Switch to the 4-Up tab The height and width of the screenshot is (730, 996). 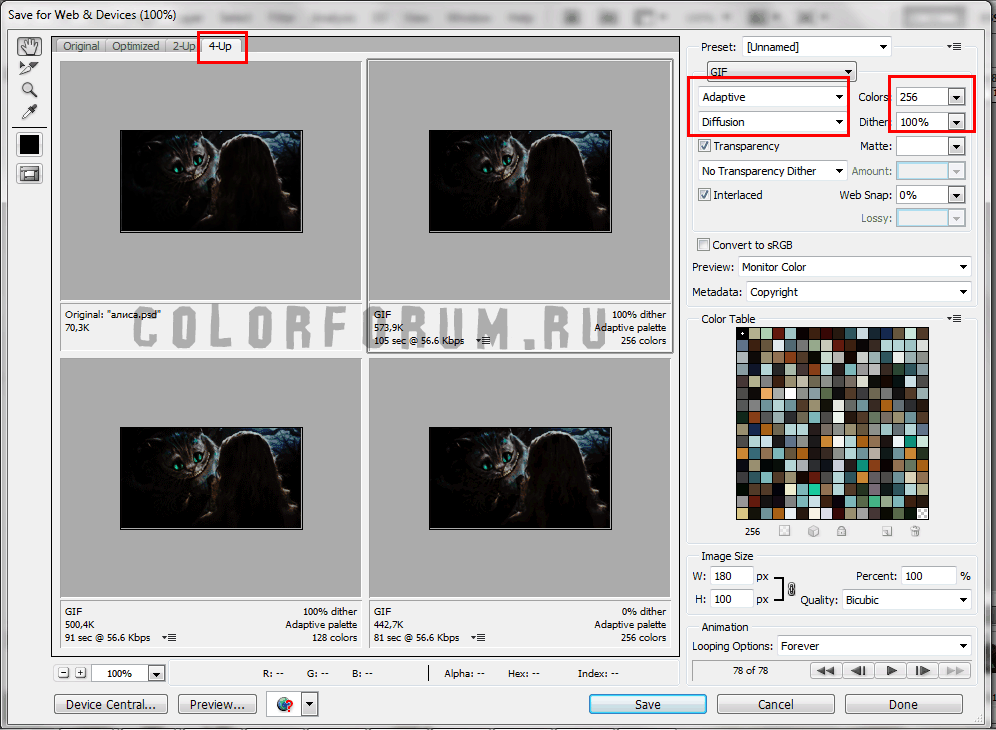tap(220, 46)
